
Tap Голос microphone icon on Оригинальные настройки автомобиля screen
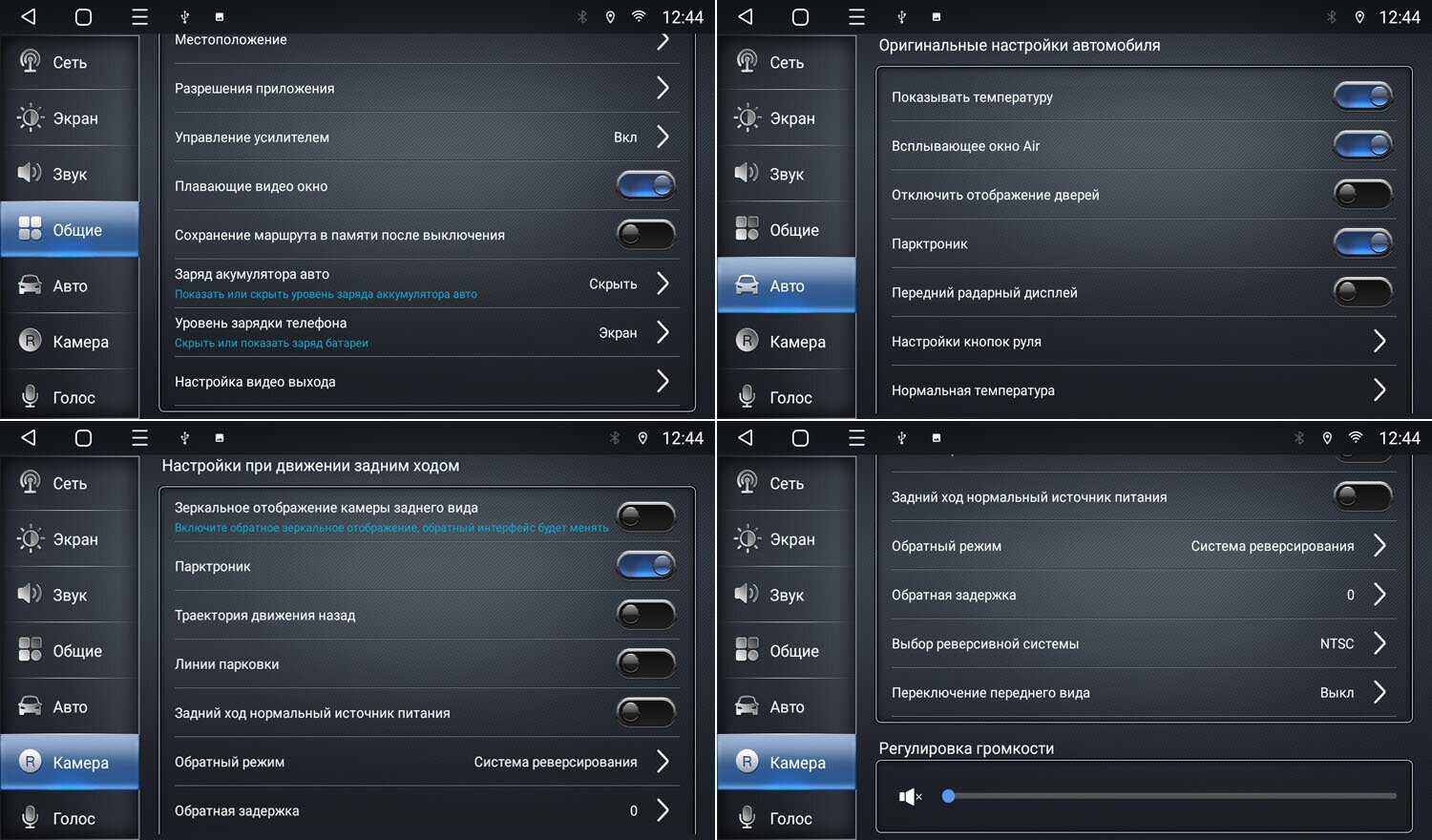click(x=747, y=397)
